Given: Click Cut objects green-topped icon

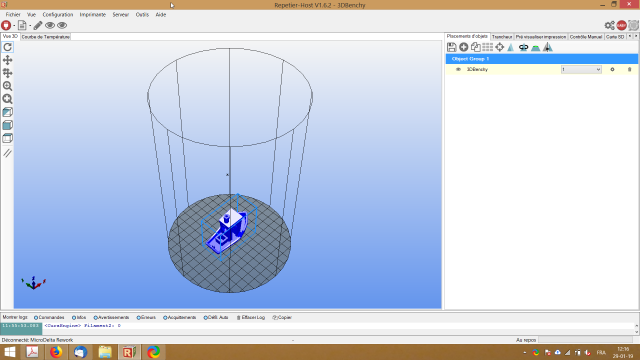Looking at the screenshot, I should (536, 48).
